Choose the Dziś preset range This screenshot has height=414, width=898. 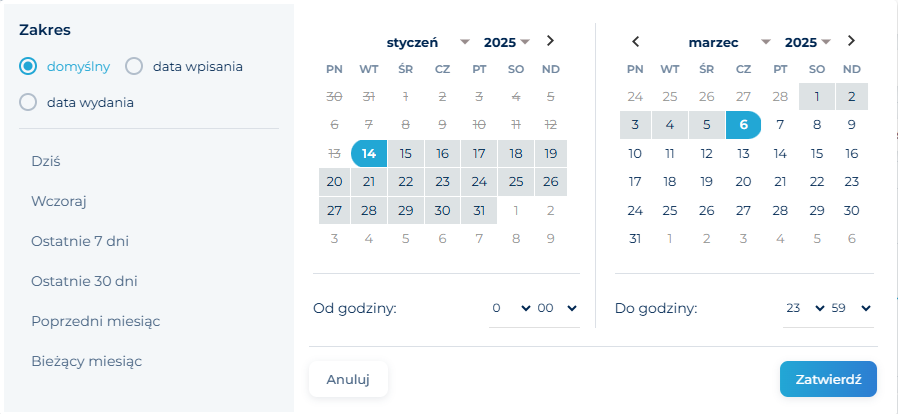pos(48,160)
